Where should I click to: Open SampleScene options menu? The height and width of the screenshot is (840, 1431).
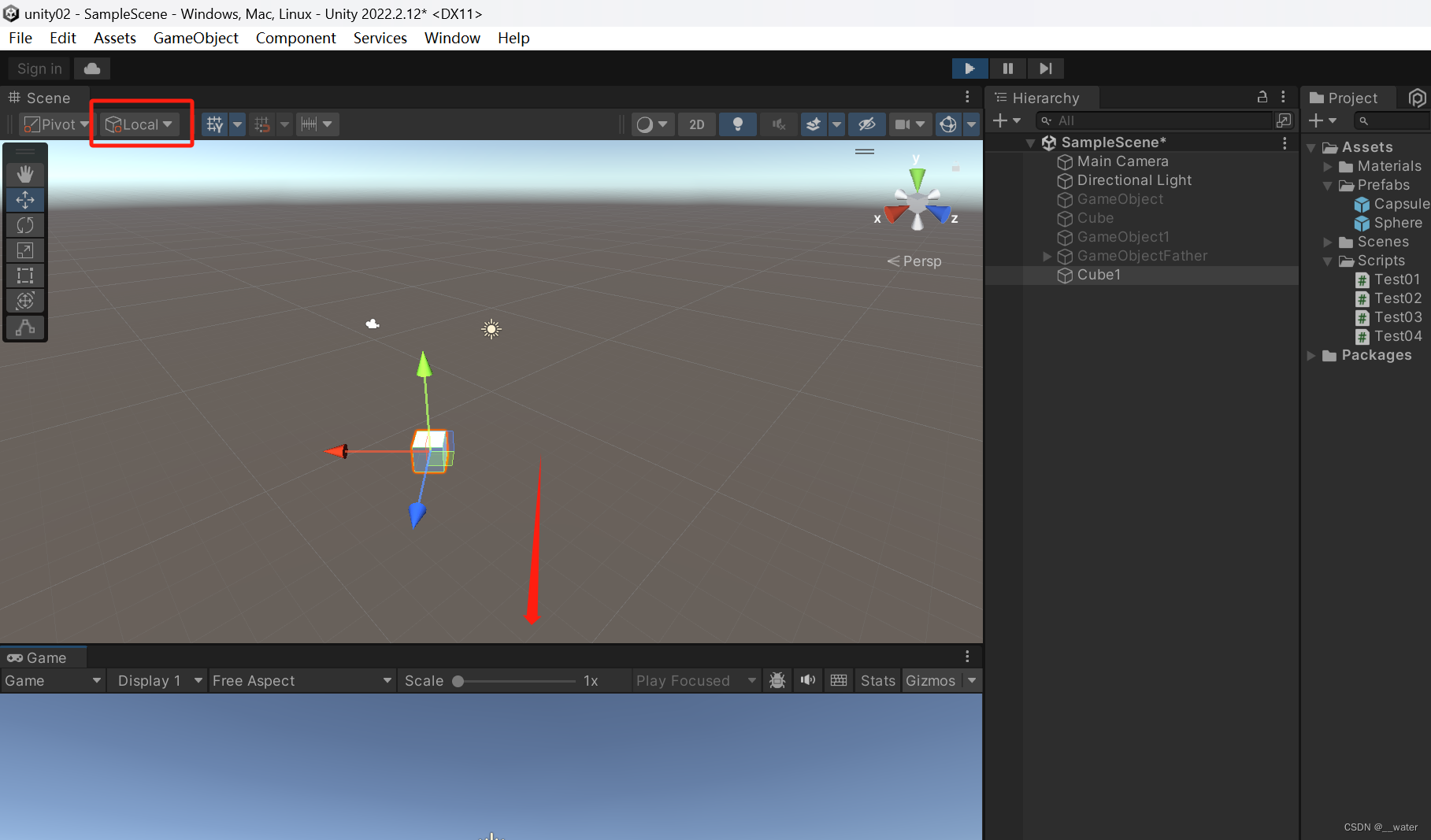click(x=1285, y=142)
